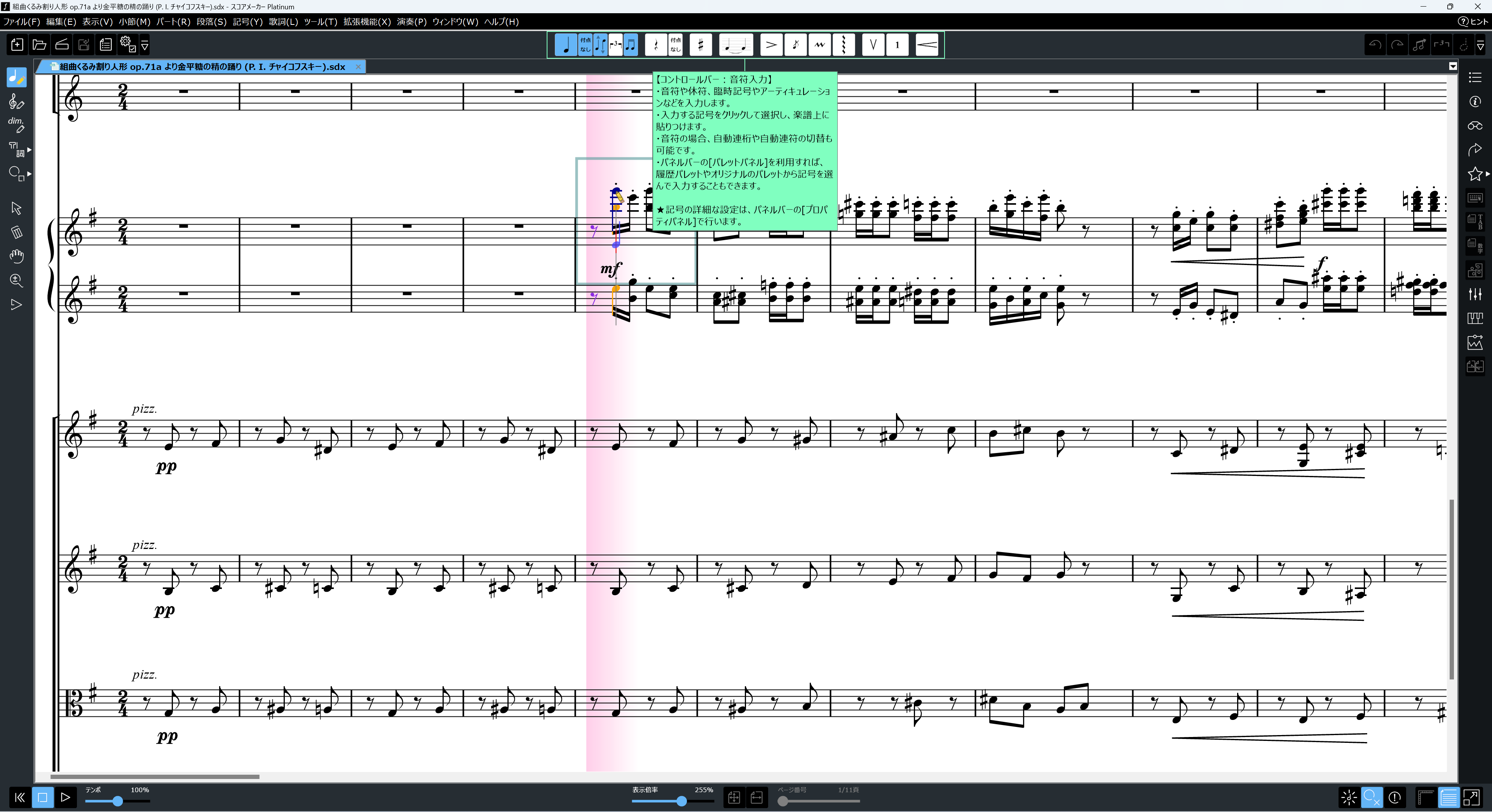This screenshot has height=812, width=1492.
Task: Expand the star favorites palette flyout
Action: click(1487, 174)
